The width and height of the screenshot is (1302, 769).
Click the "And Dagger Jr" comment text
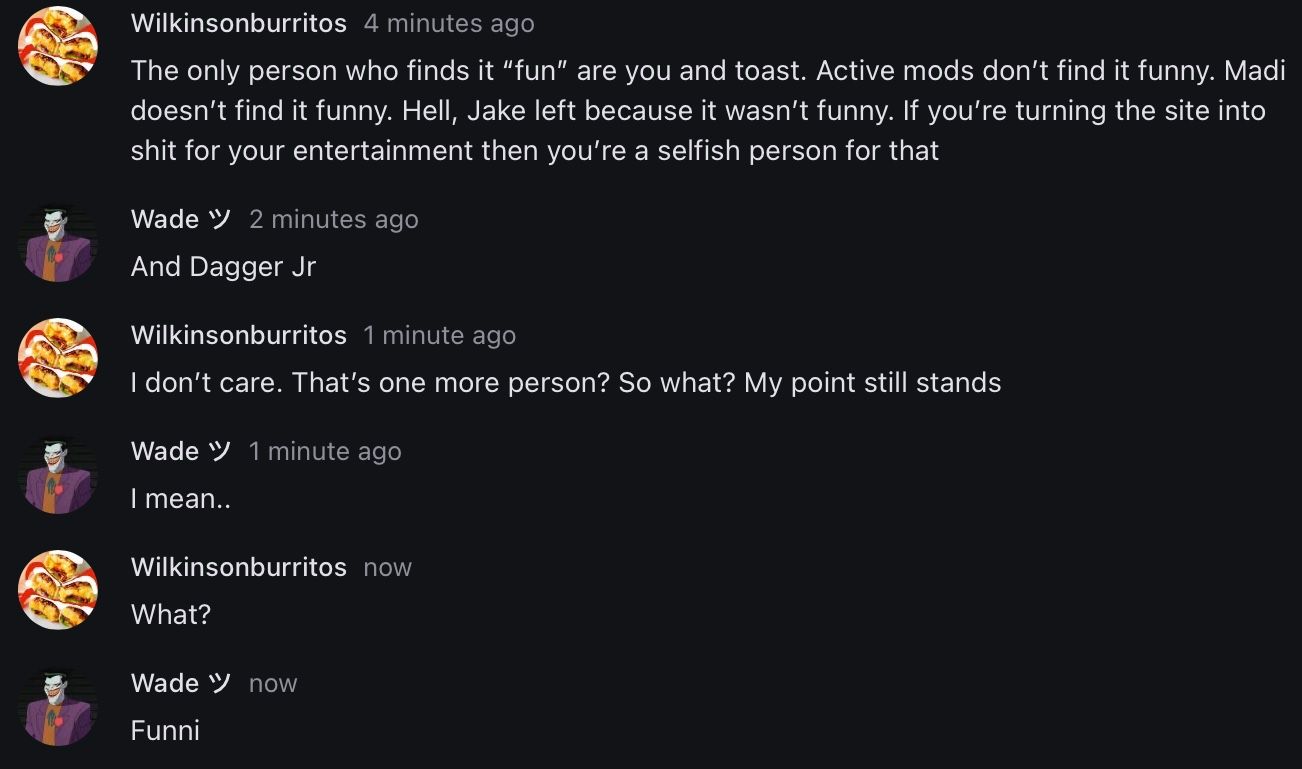(223, 267)
